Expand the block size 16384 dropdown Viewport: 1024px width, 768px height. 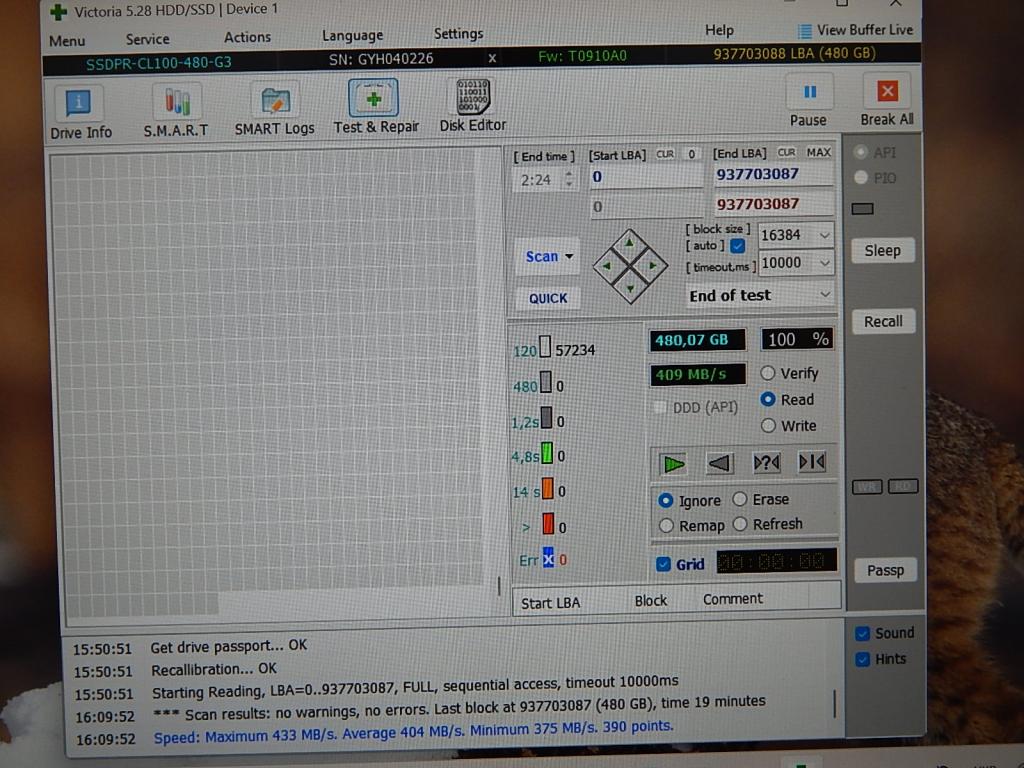click(824, 236)
